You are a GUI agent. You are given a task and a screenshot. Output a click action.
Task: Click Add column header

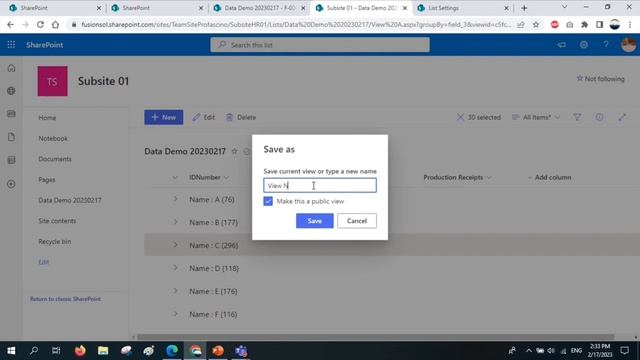[x=549, y=177]
